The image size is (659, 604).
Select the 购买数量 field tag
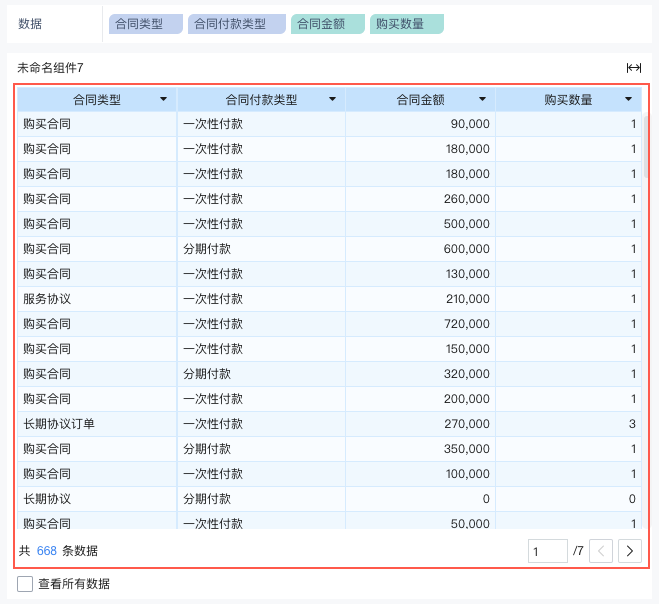(x=407, y=24)
